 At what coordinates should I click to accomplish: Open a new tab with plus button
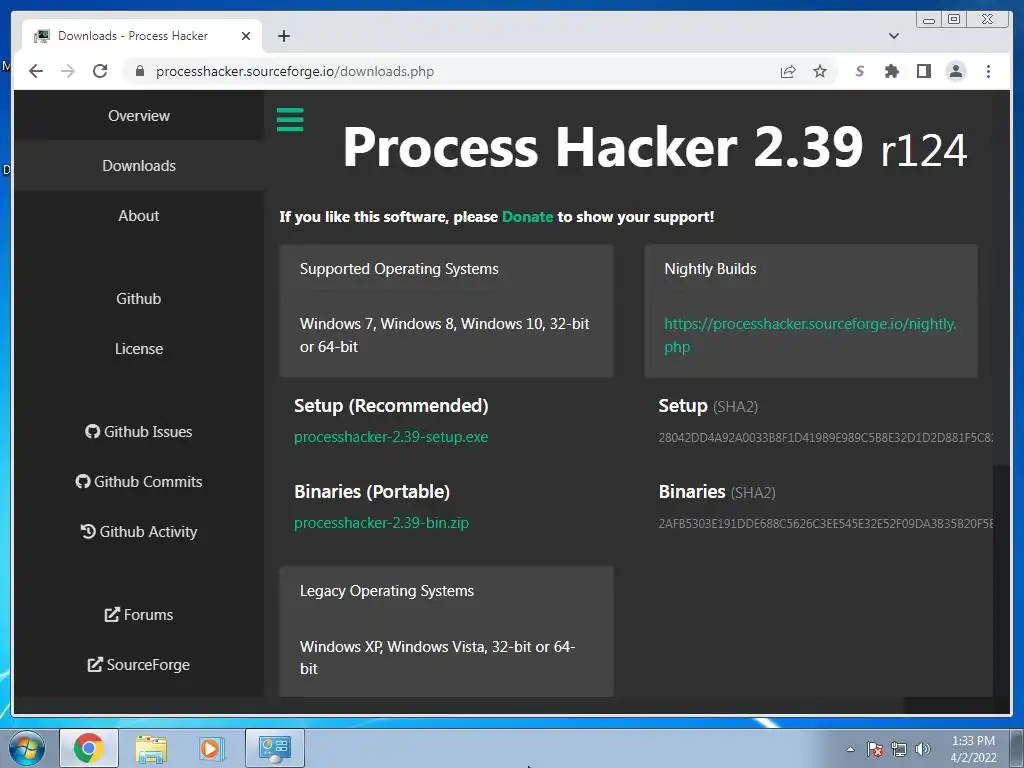(x=283, y=36)
